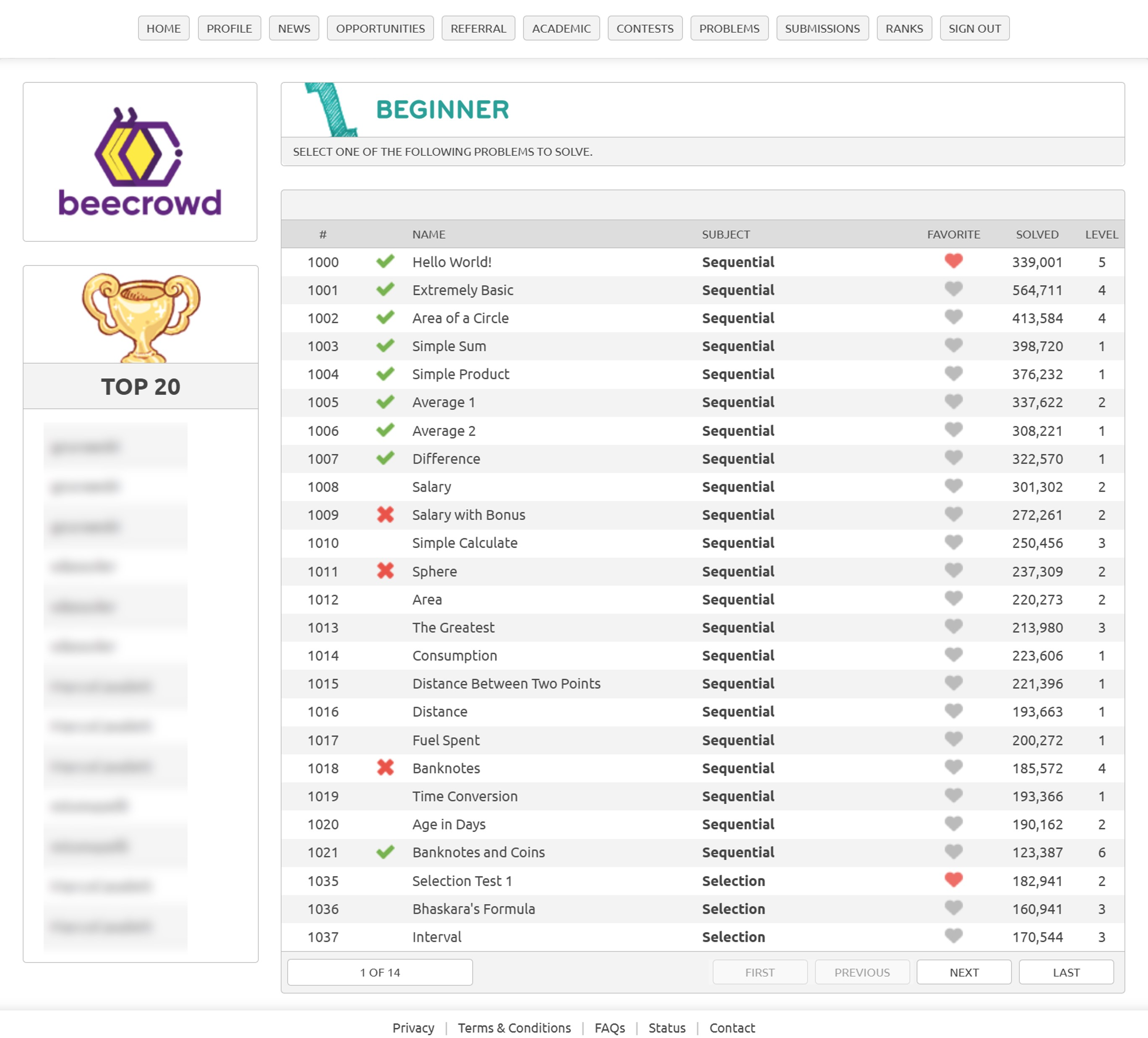This screenshot has height=1038, width=1148.
Task: Click the golden trophy icon
Action: click(141, 317)
